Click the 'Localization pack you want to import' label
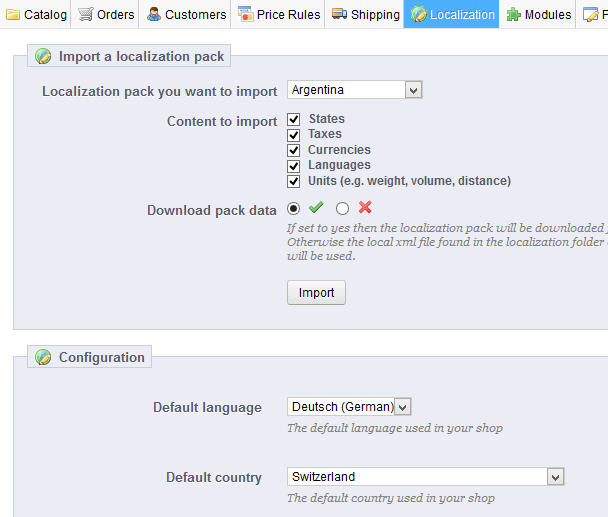 (159, 92)
